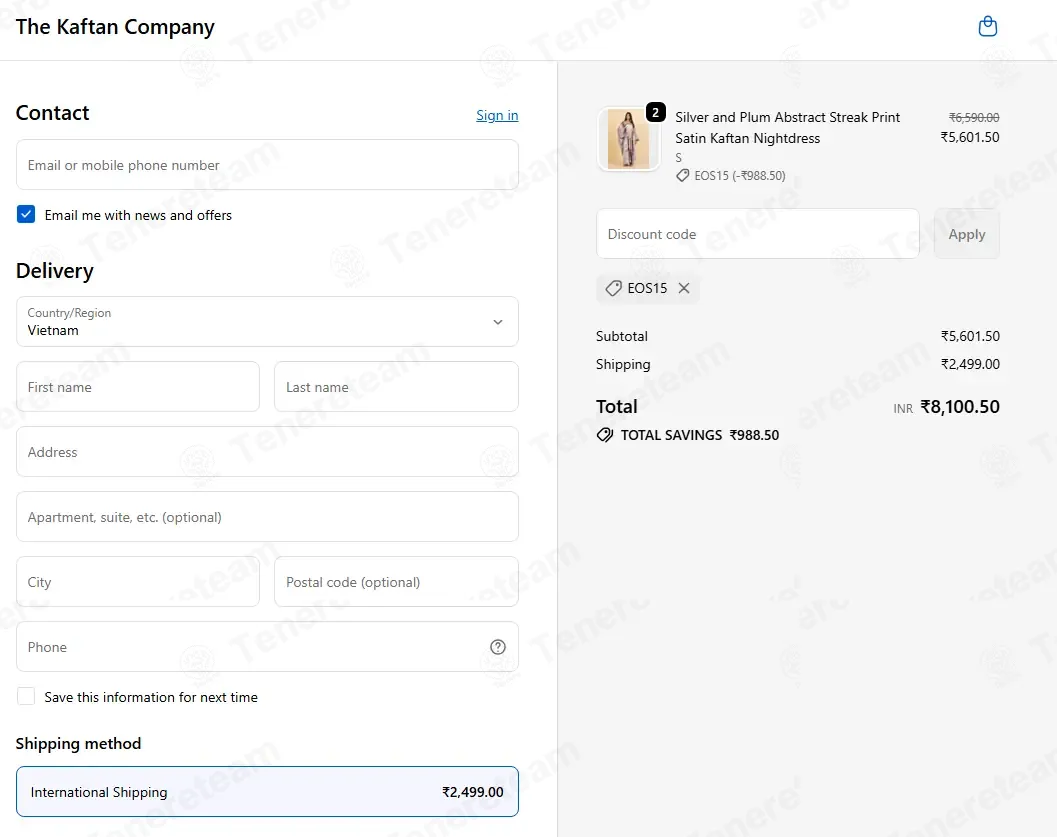Click the Phone field help question icon

click(497, 647)
